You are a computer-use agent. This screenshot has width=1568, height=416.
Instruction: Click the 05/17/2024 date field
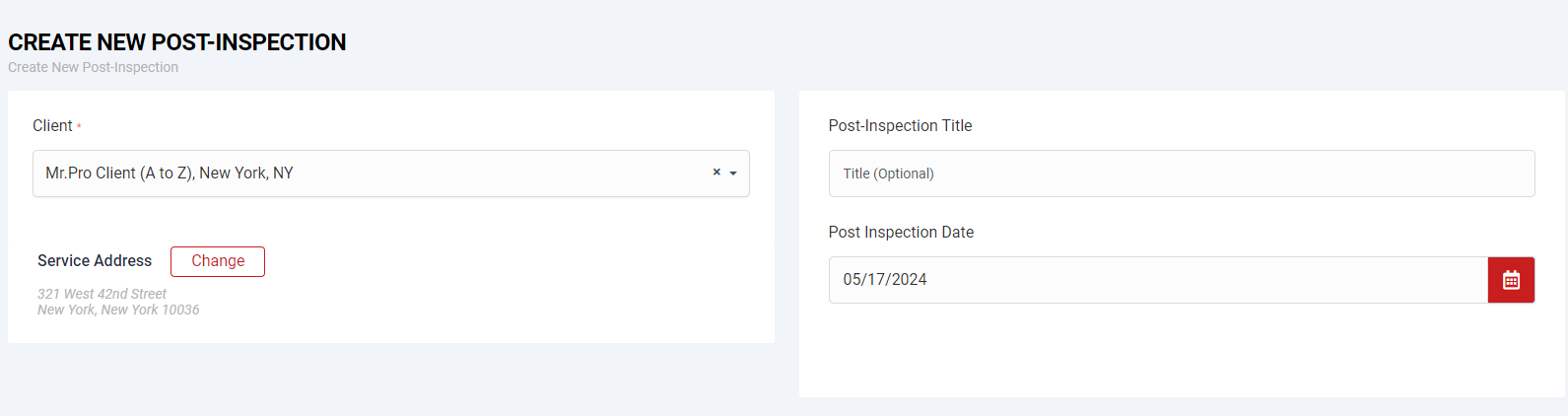(1157, 280)
